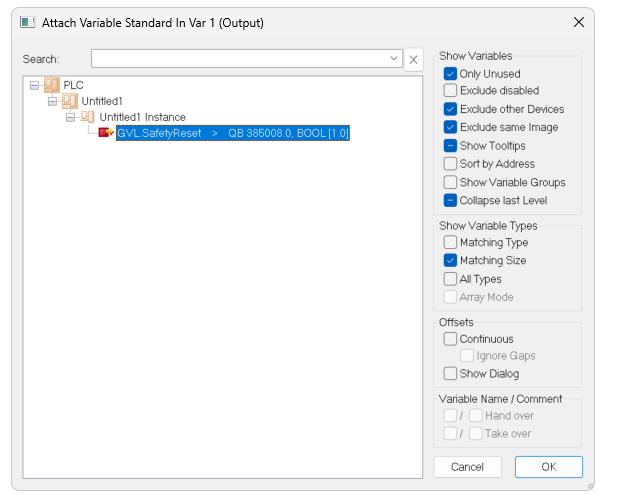Viewport: 619px width, 495px height.
Task: Uncheck the Matching Size option
Action: (450, 260)
